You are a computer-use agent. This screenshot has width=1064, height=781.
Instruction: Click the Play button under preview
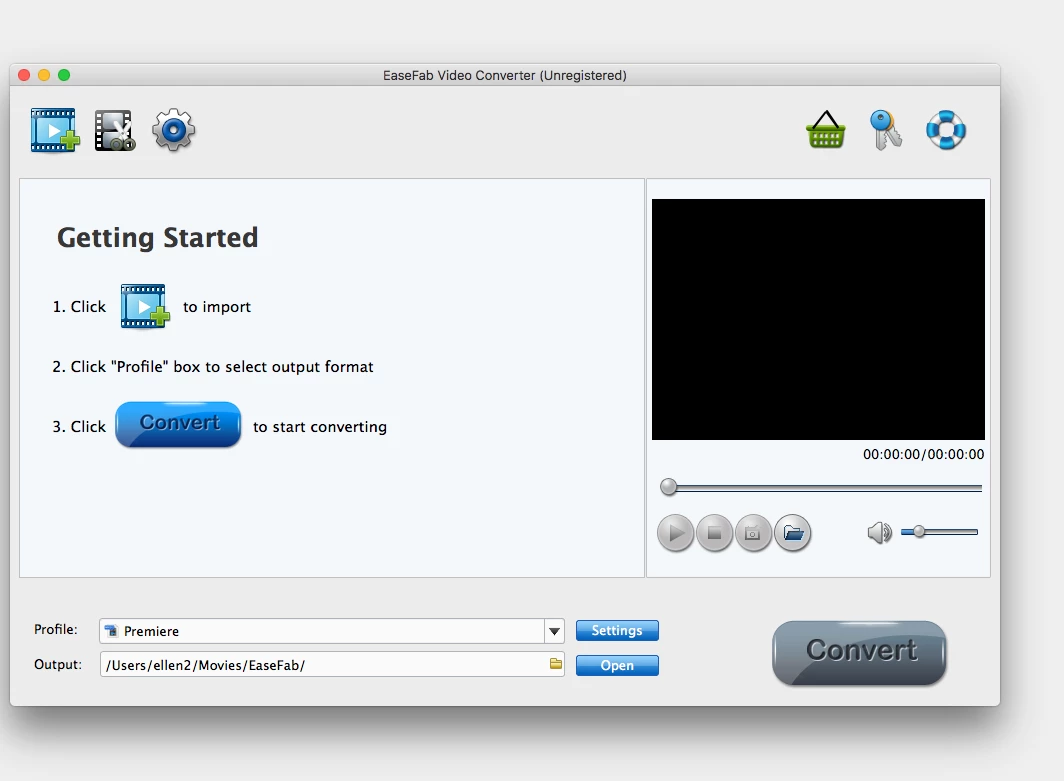pyautogui.click(x=675, y=533)
